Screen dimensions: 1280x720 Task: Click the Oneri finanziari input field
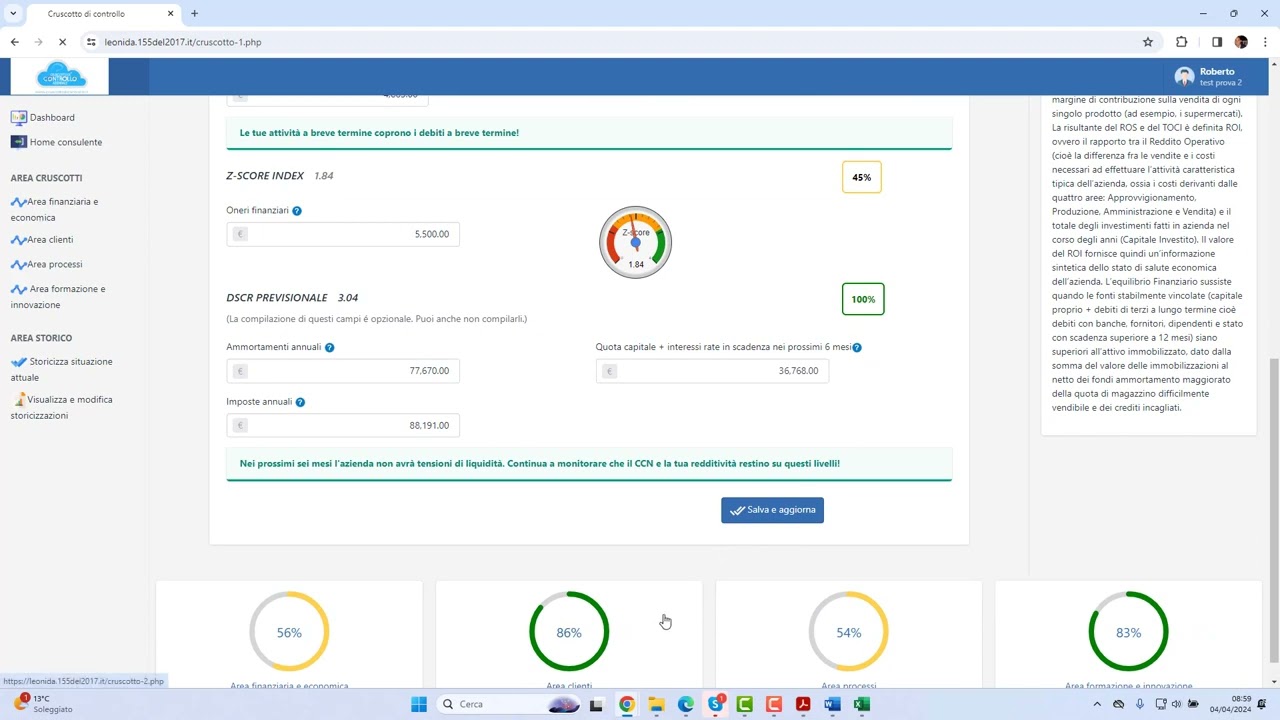click(343, 234)
